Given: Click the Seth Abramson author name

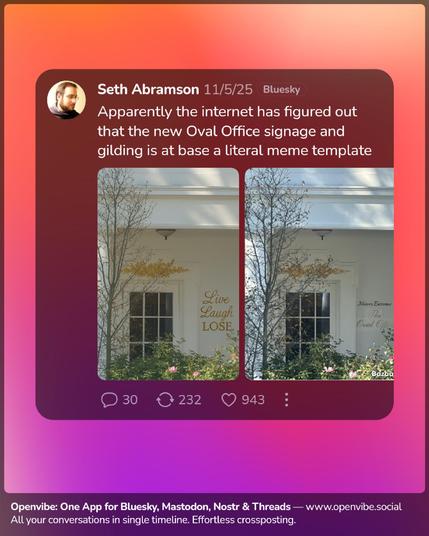Looking at the screenshot, I should point(148,90).
